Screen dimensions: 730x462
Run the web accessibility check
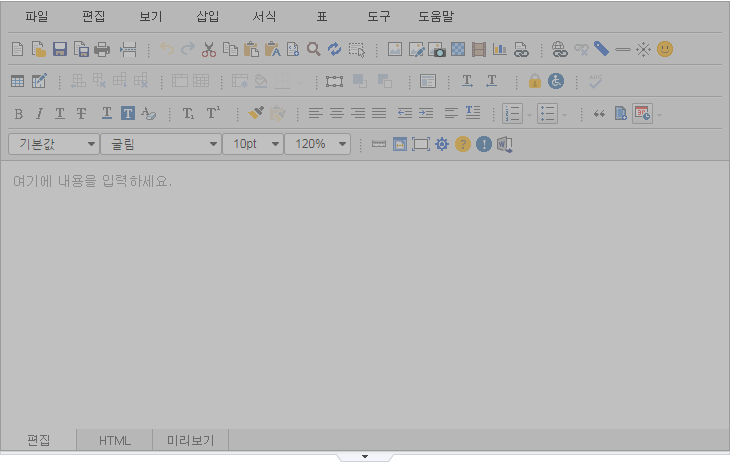(x=556, y=81)
